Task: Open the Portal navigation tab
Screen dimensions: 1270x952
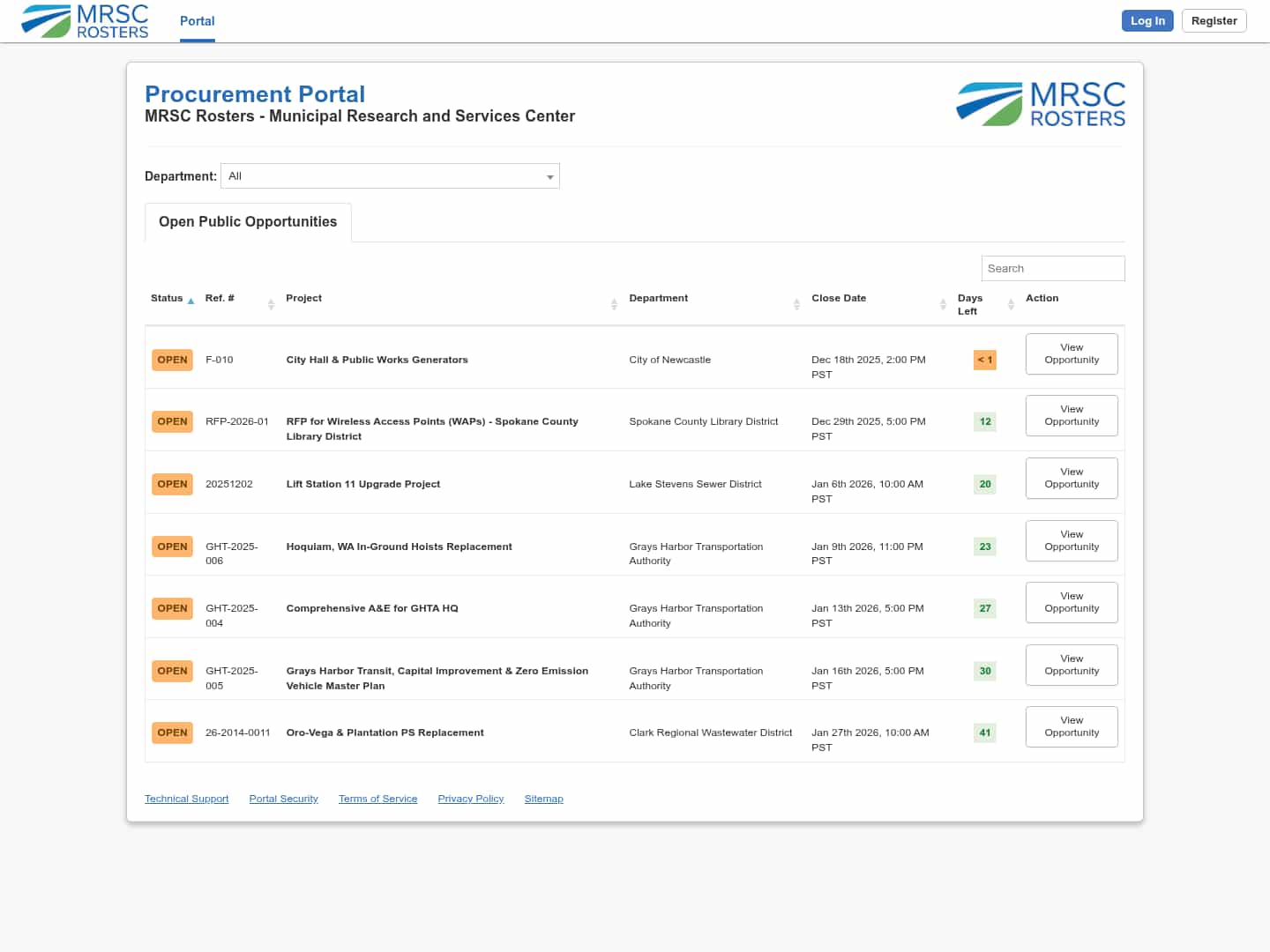Action: click(197, 21)
